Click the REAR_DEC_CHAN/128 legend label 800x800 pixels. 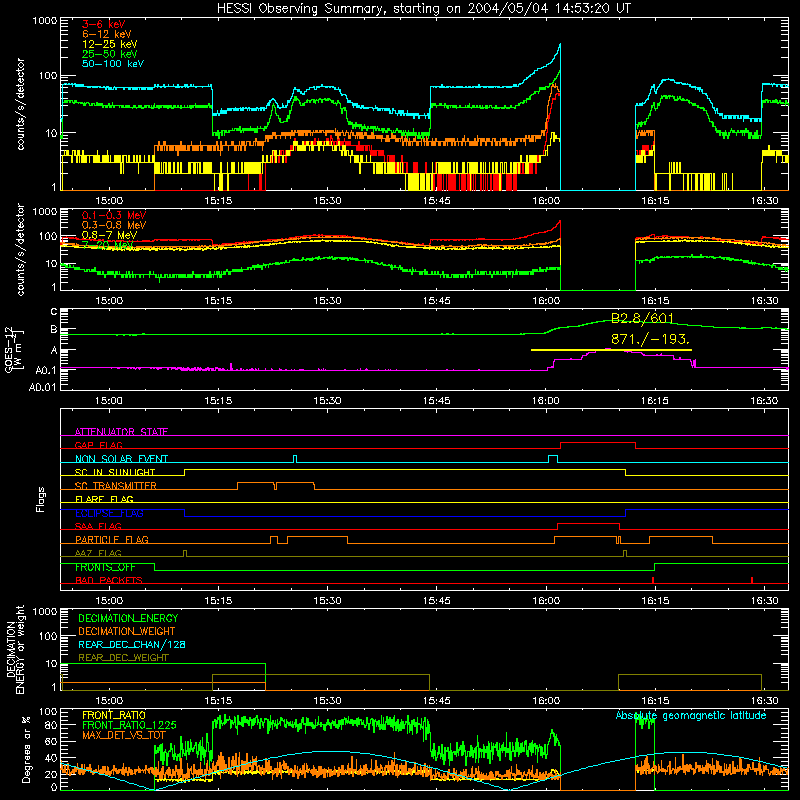point(132,645)
